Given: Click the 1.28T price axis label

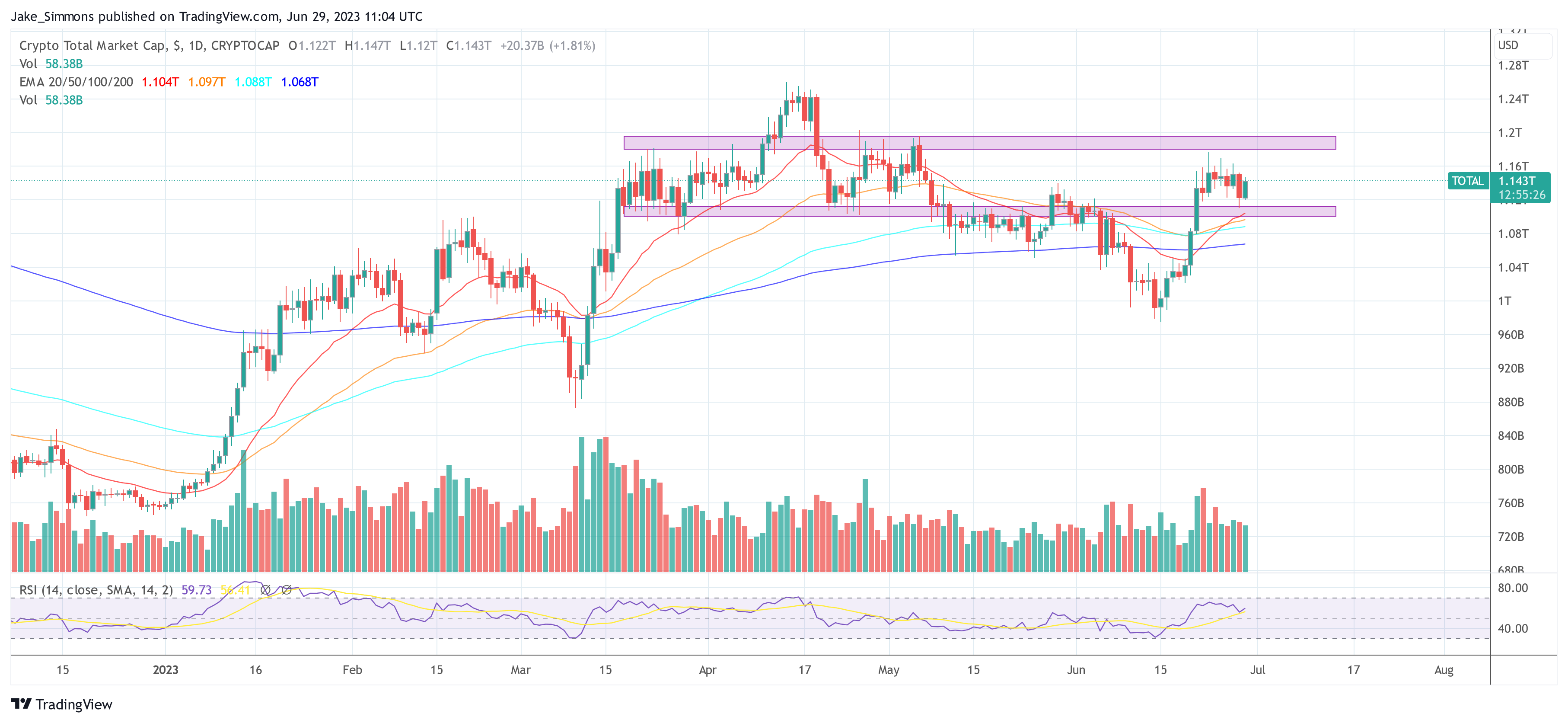Looking at the screenshot, I should [x=1513, y=65].
